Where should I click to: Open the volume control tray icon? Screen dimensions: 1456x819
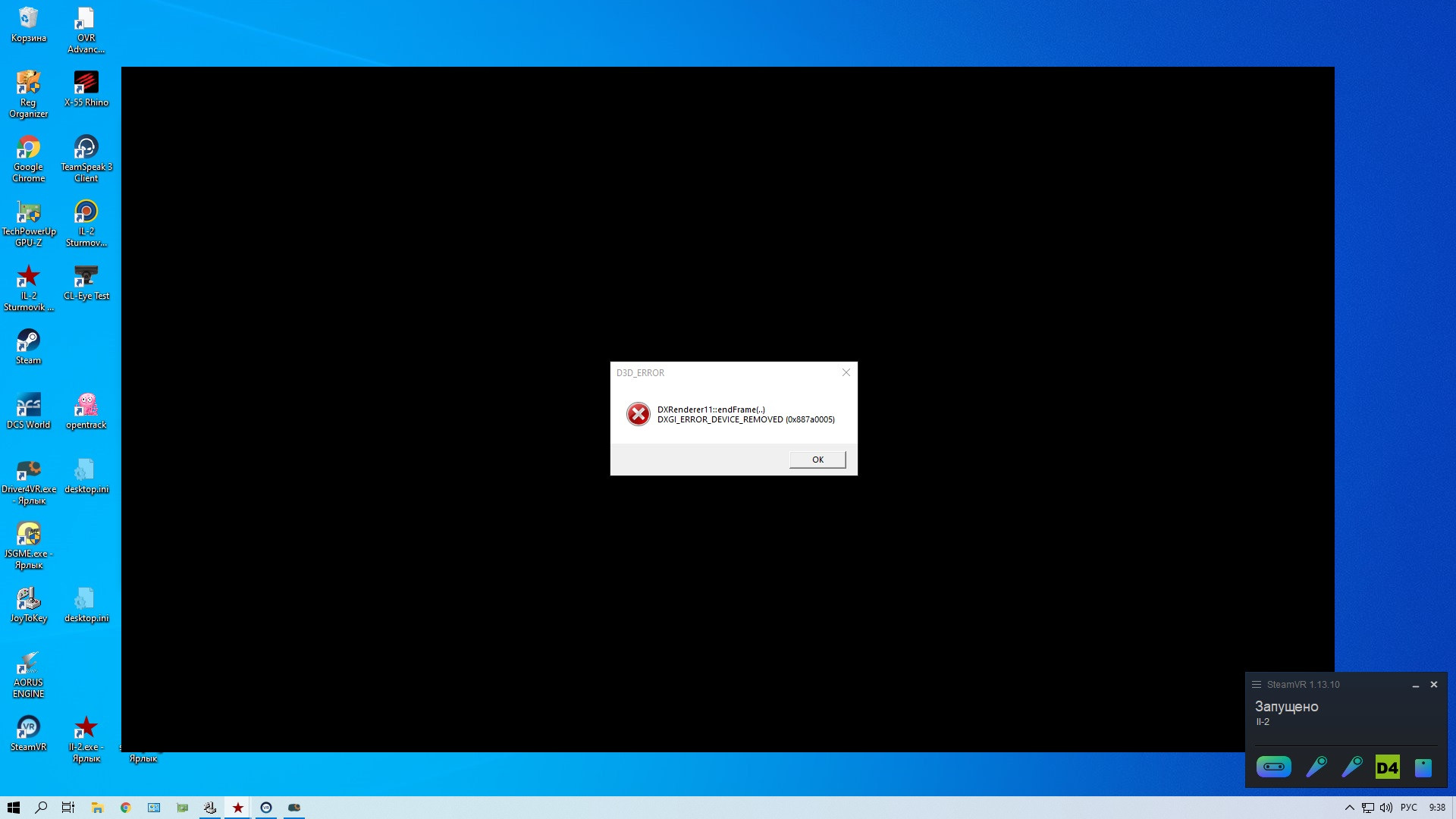[x=1386, y=808]
